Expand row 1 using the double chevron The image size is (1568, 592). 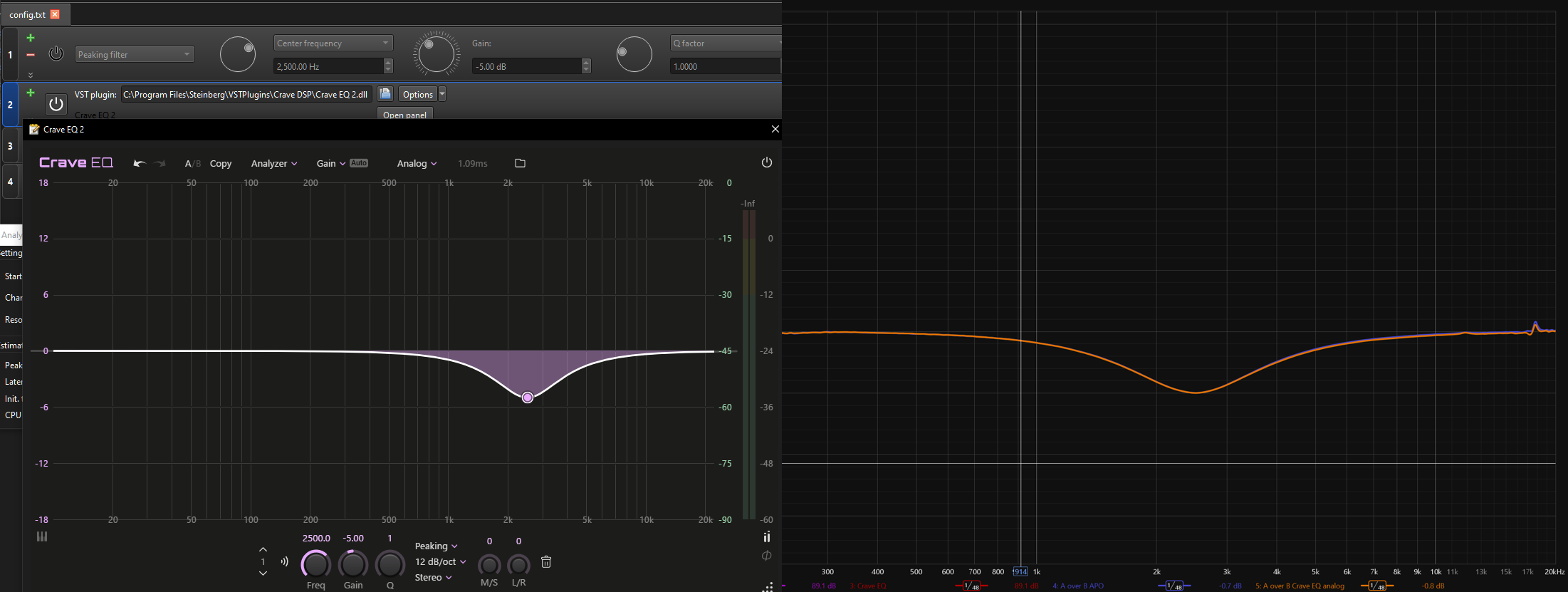point(31,74)
